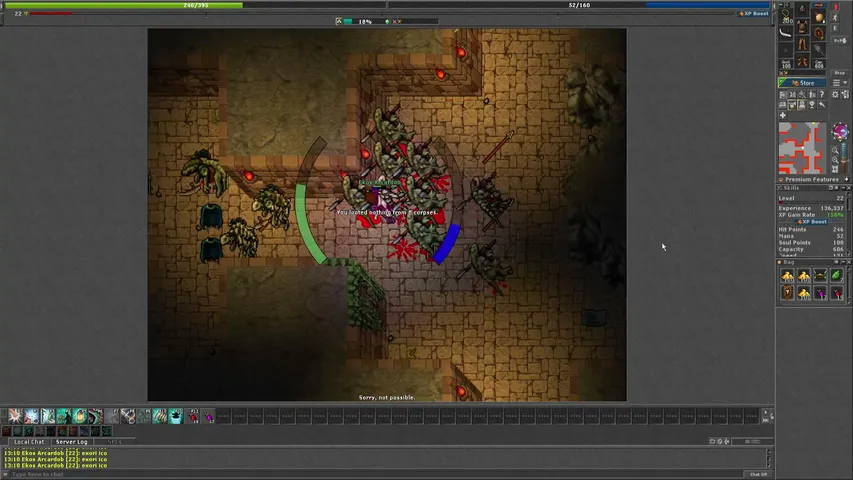Toggle the red offensive fight mode button

836,7
